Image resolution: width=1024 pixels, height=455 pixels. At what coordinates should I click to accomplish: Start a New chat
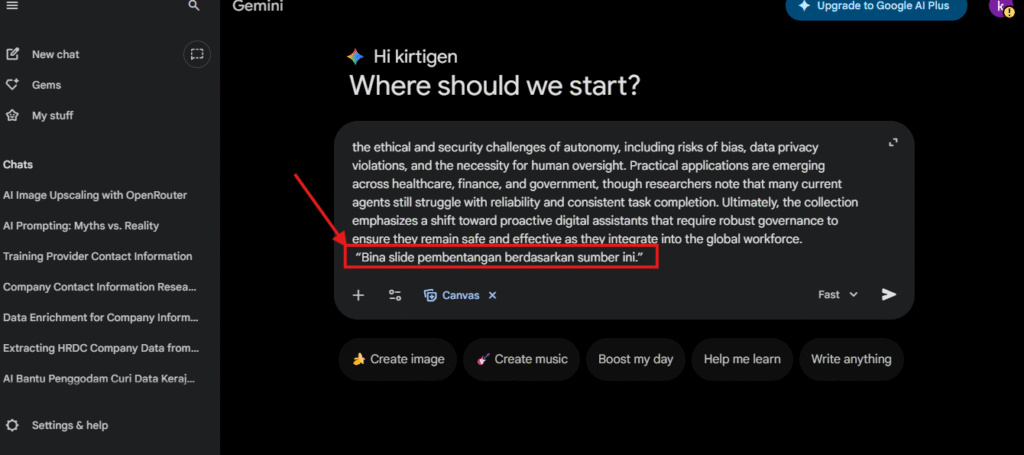[x=55, y=54]
